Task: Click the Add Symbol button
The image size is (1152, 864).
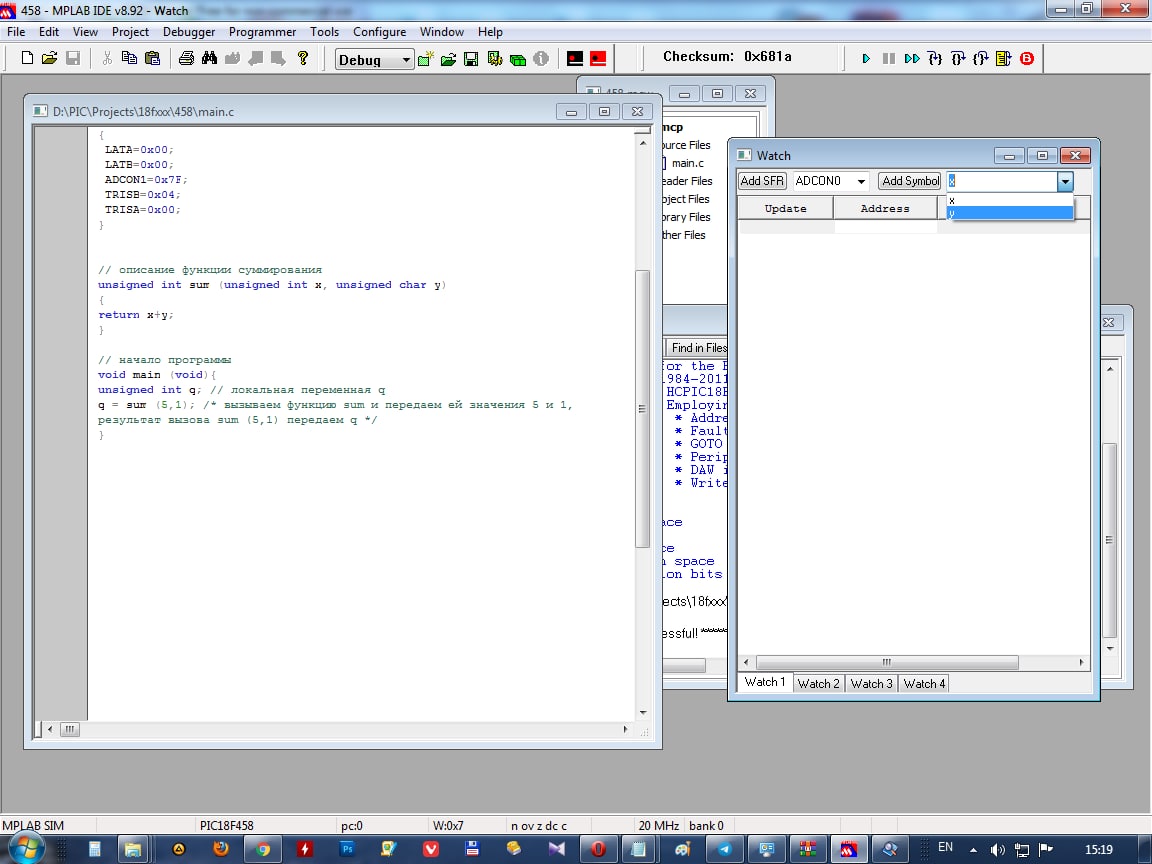Action: pos(910,181)
